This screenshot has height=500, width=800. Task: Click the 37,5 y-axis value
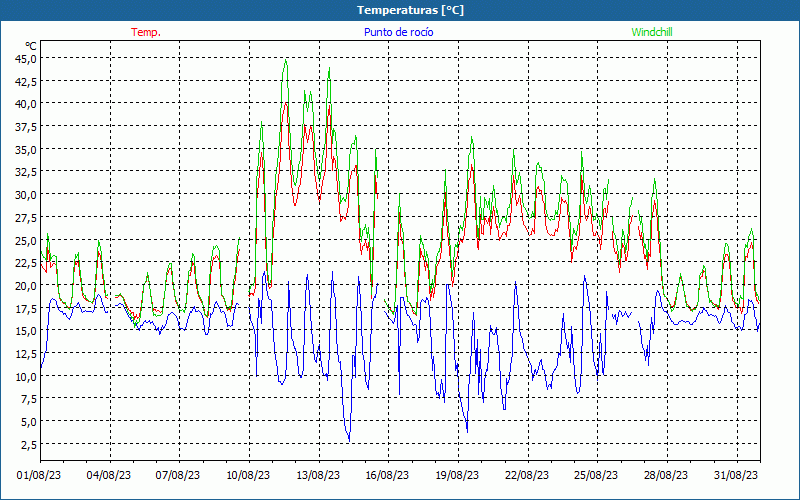click(x=25, y=127)
